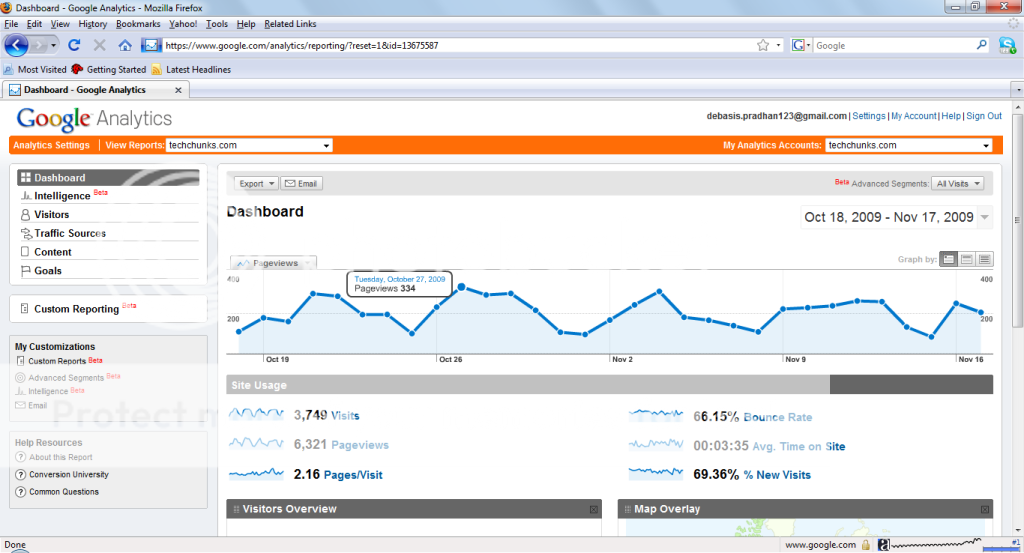Open the Pages/Visit link
1024x553 pixels.
tap(353, 475)
